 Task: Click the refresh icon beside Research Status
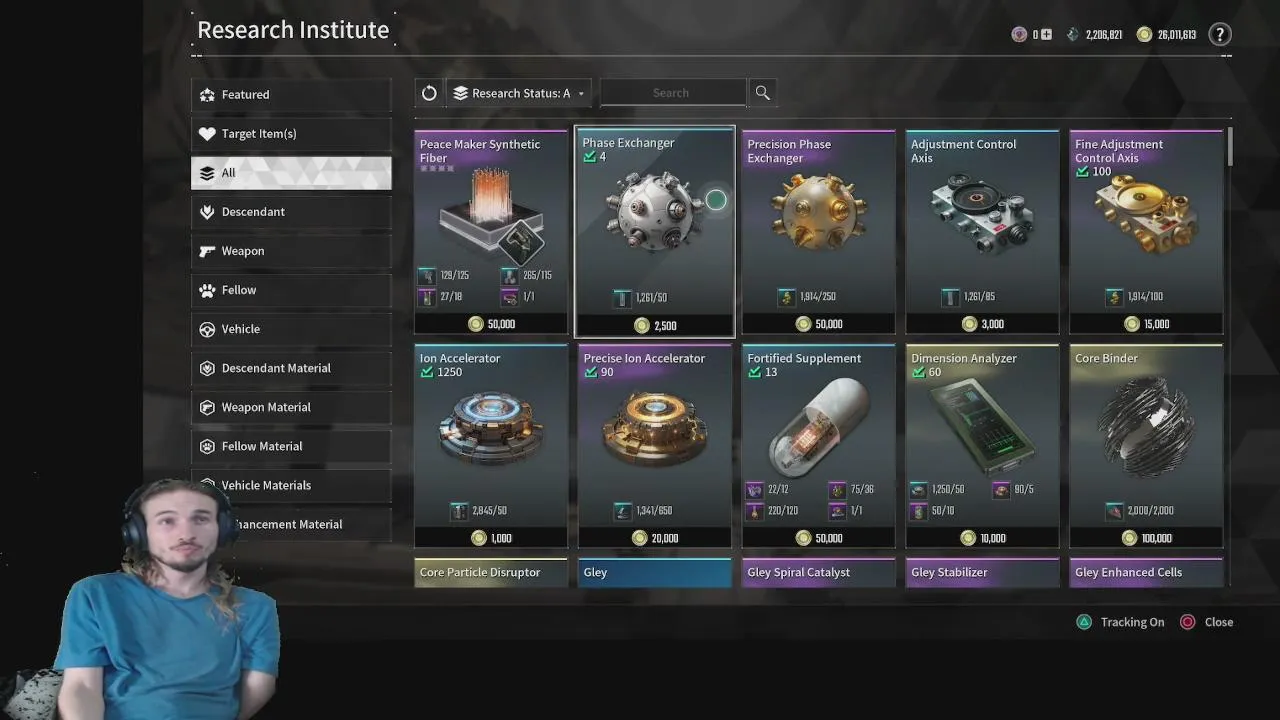pyautogui.click(x=429, y=93)
